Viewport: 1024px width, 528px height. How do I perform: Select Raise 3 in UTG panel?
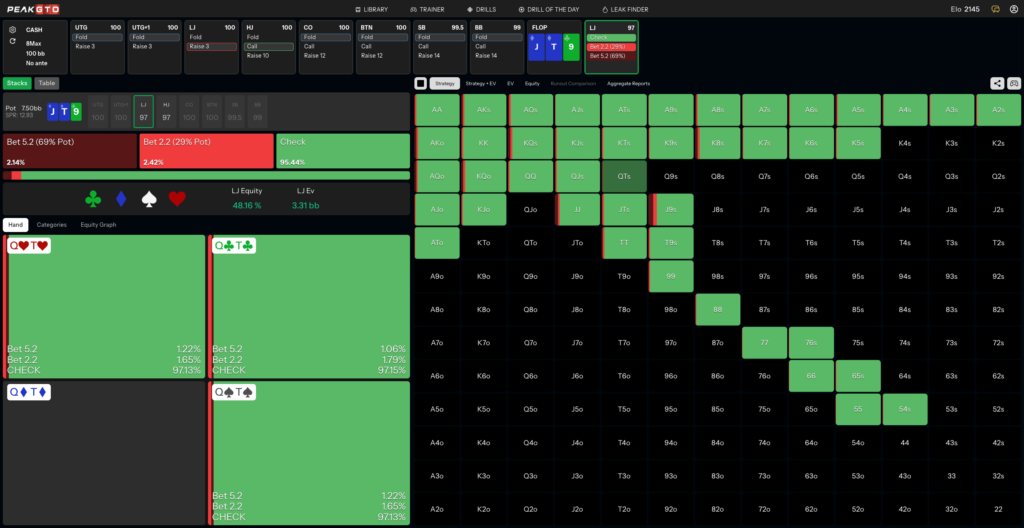(97, 46)
